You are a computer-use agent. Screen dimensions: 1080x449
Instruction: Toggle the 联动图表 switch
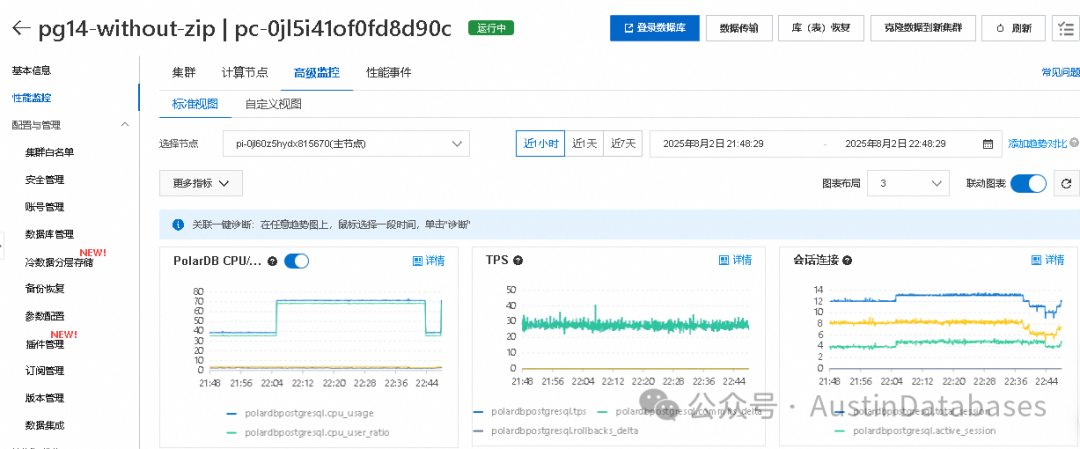coord(1029,183)
